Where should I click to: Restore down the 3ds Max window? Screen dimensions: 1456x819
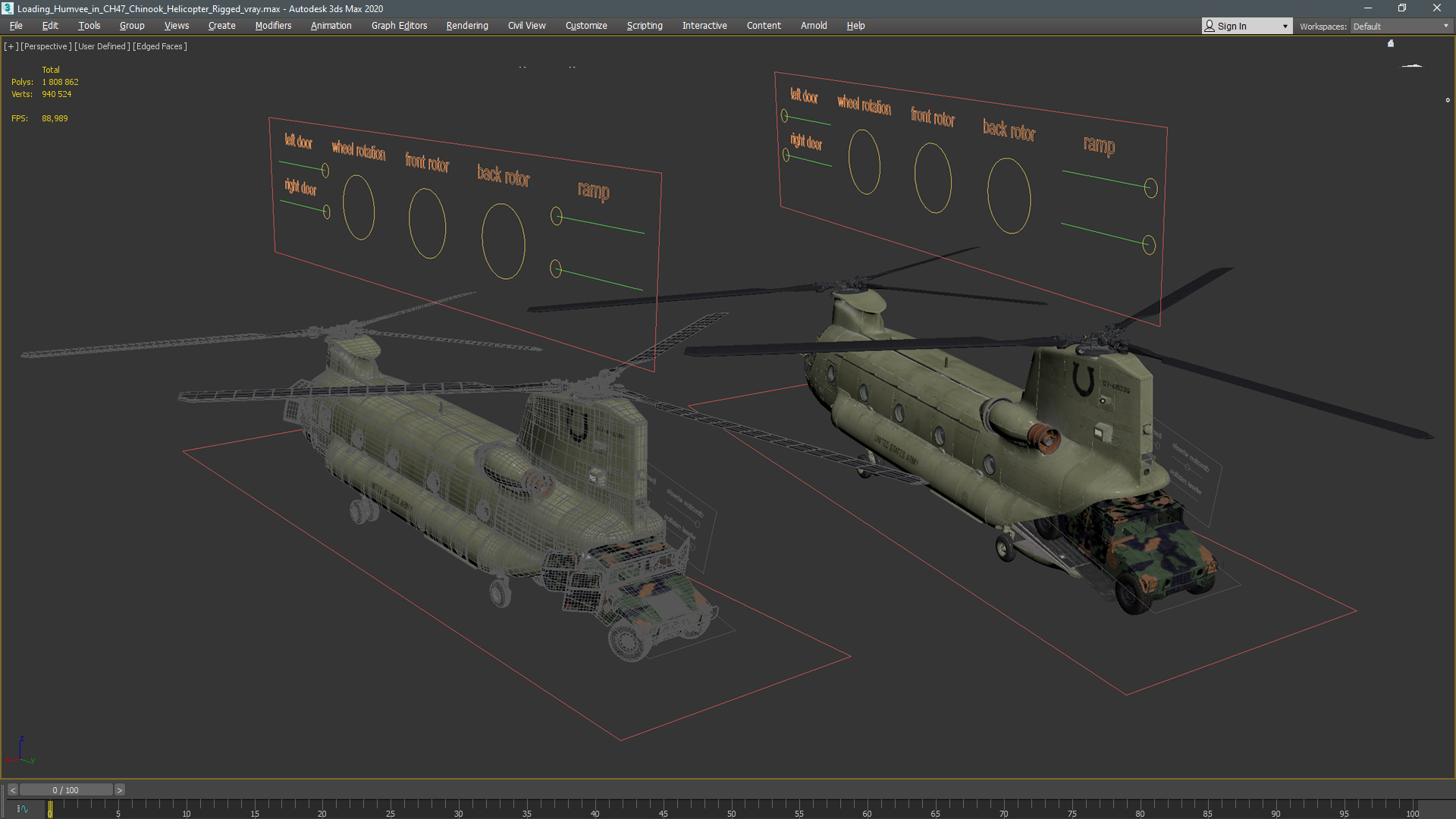1402,8
